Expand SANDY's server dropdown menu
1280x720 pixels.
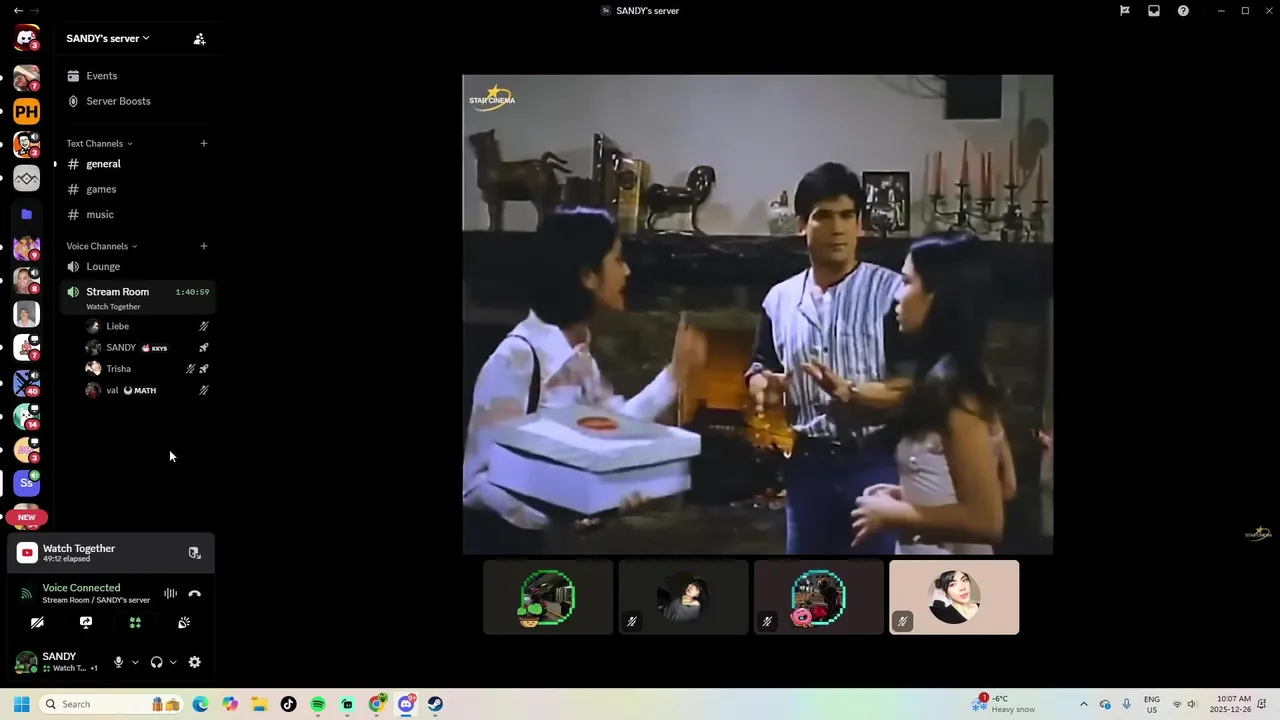point(108,38)
